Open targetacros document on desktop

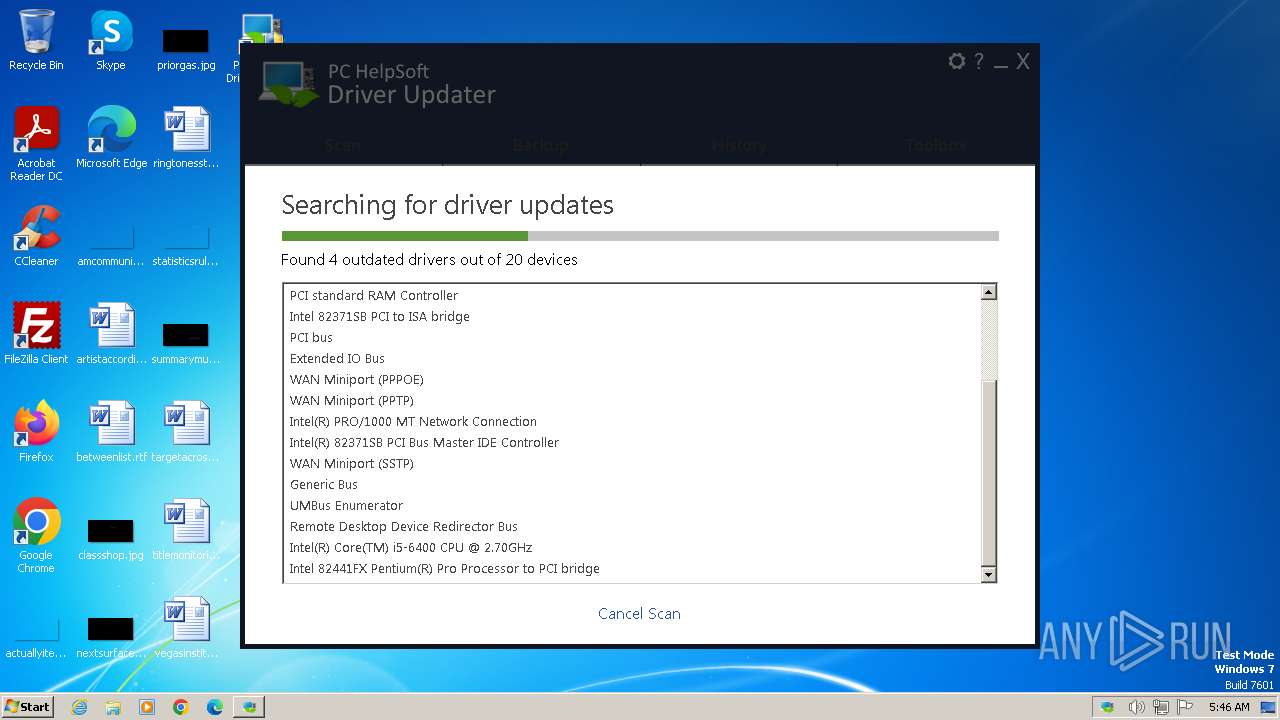(x=186, y=432)
